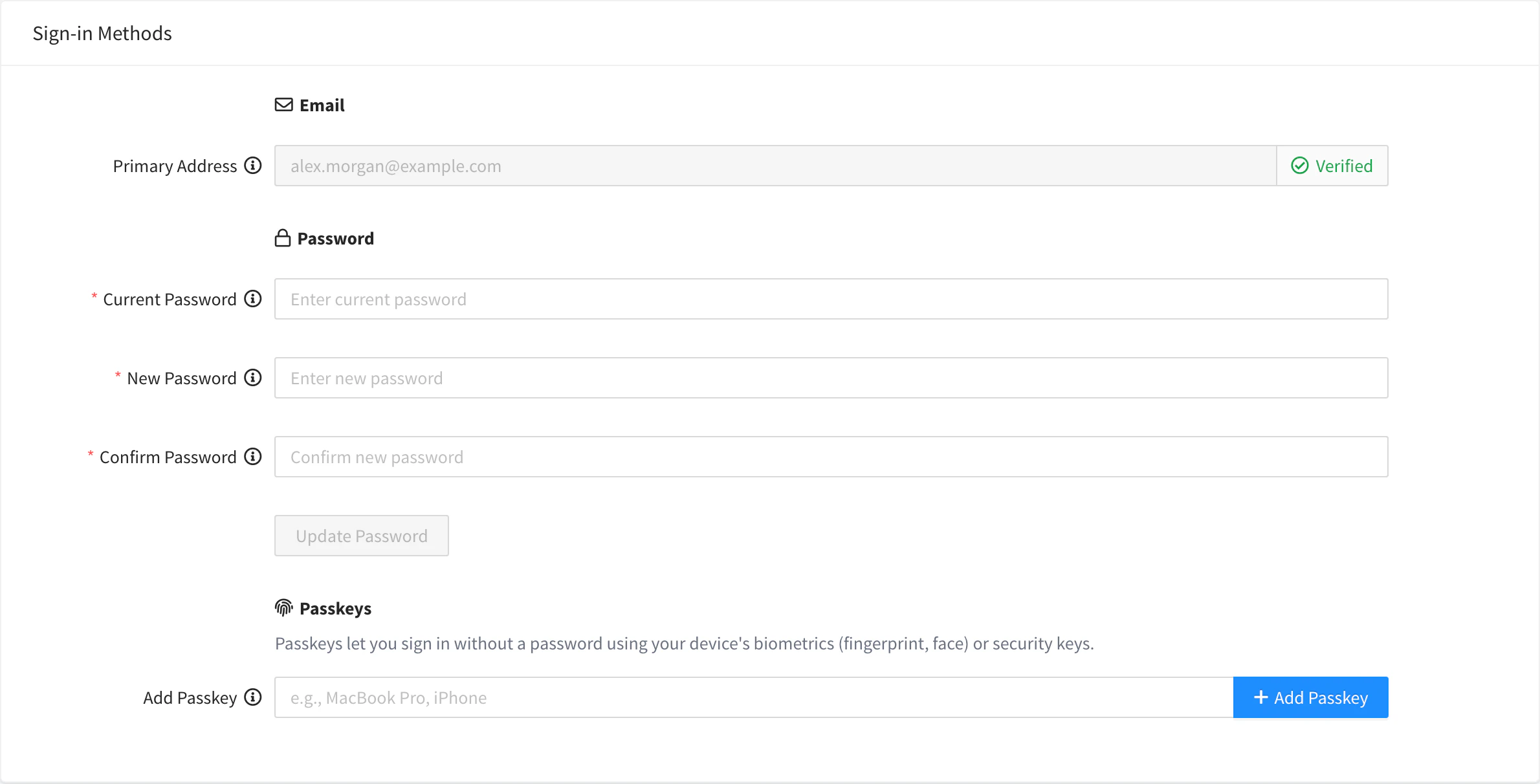
Task: Click the info icon beside Add Passkey label
Action: pyautogui.click(x=253, y=697)
